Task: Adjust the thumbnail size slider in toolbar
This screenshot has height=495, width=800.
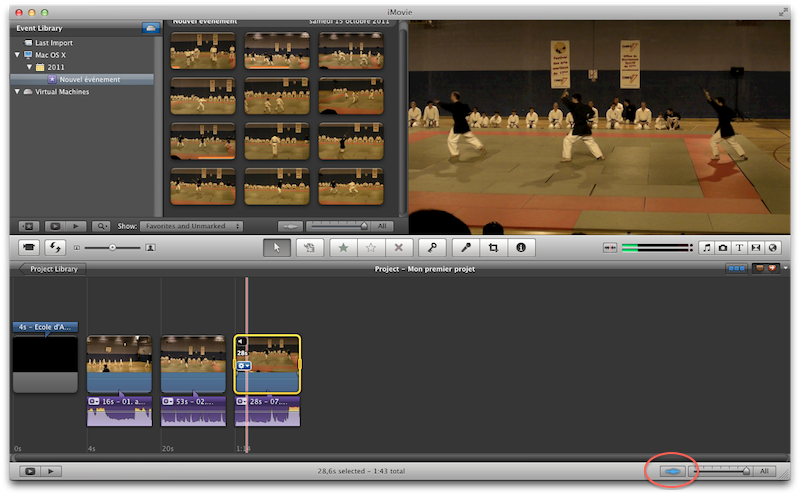Action: (x=112, y=248)
